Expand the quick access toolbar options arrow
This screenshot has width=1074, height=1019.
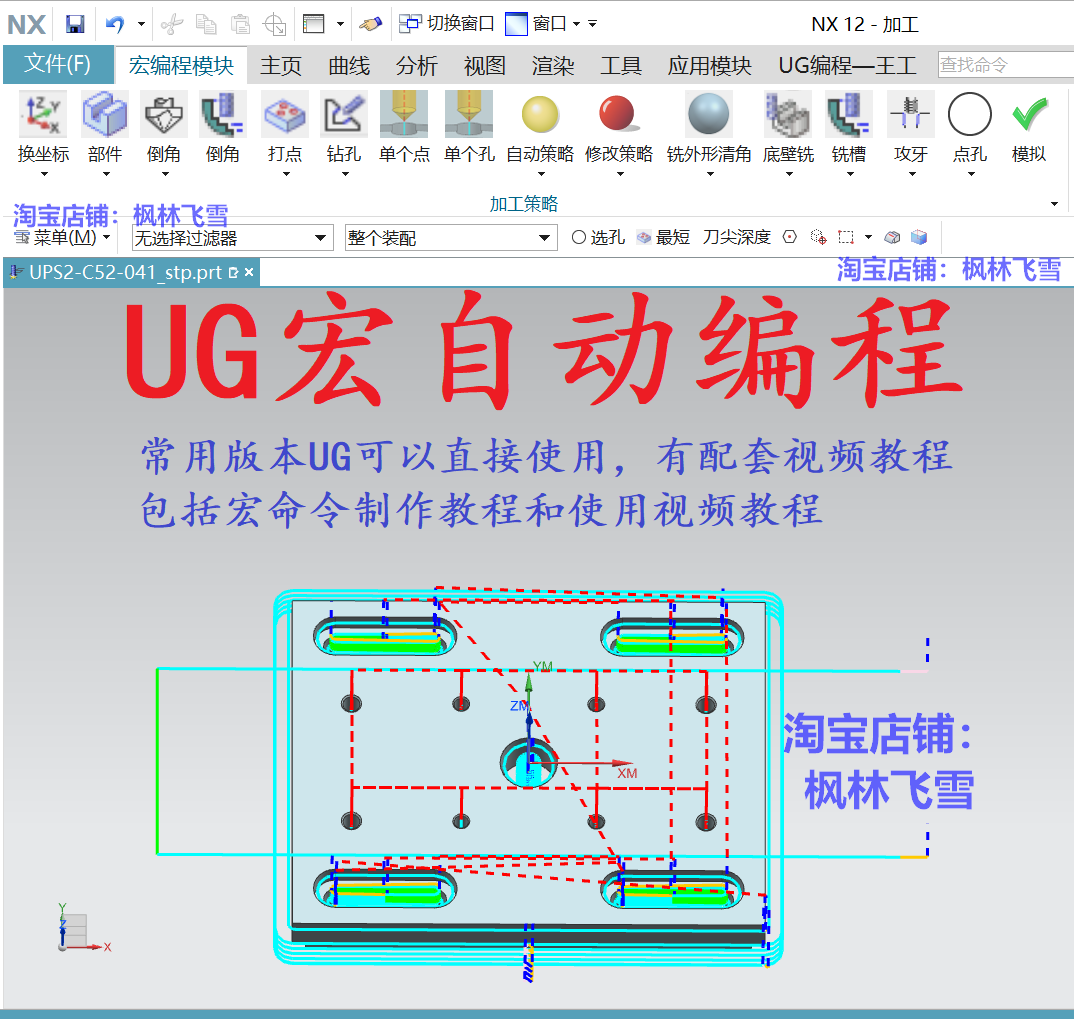pos(592,24)
